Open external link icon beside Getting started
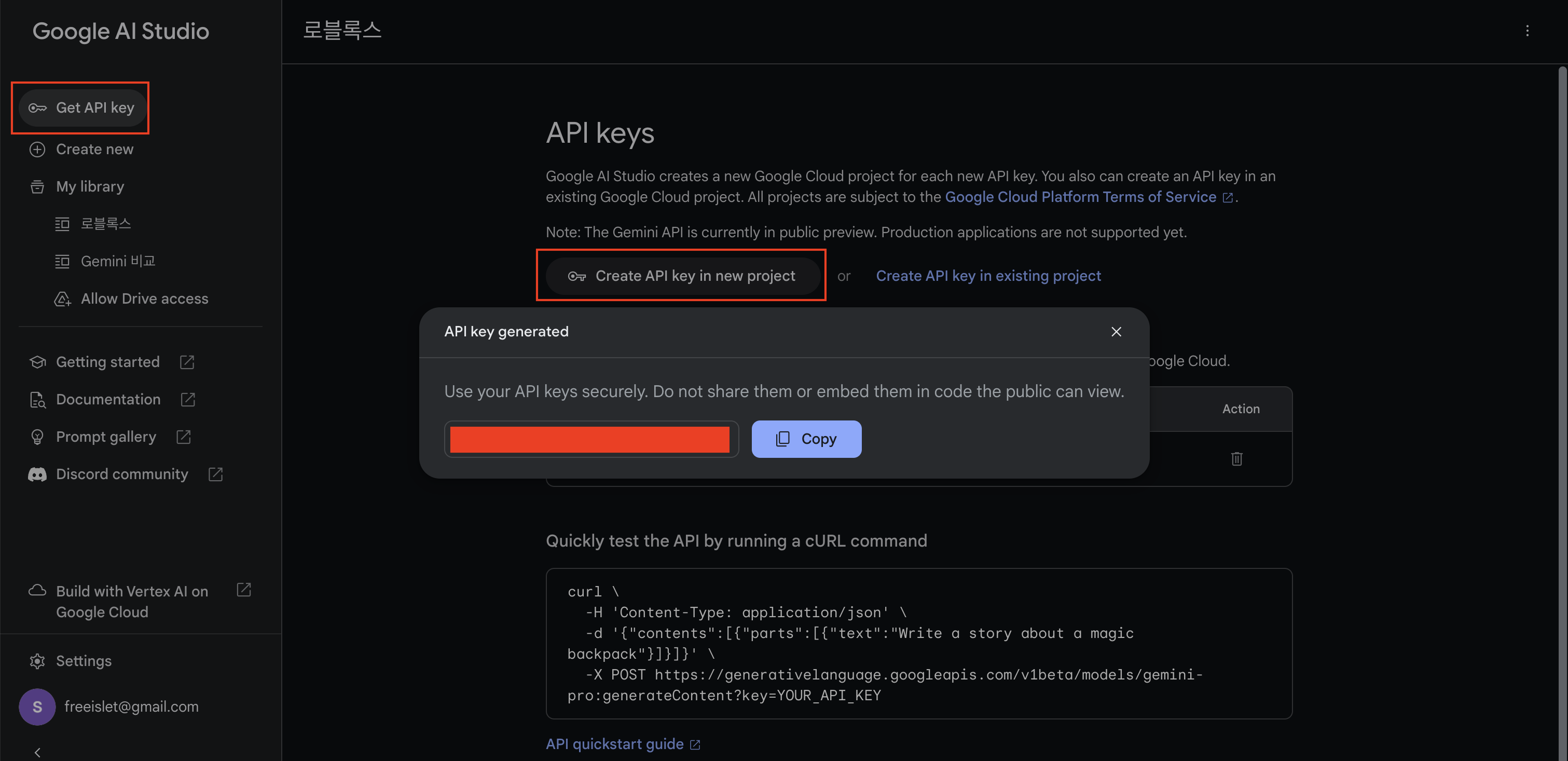The width and height of the screenshot is (1568, 761). [x=187, y=362]
